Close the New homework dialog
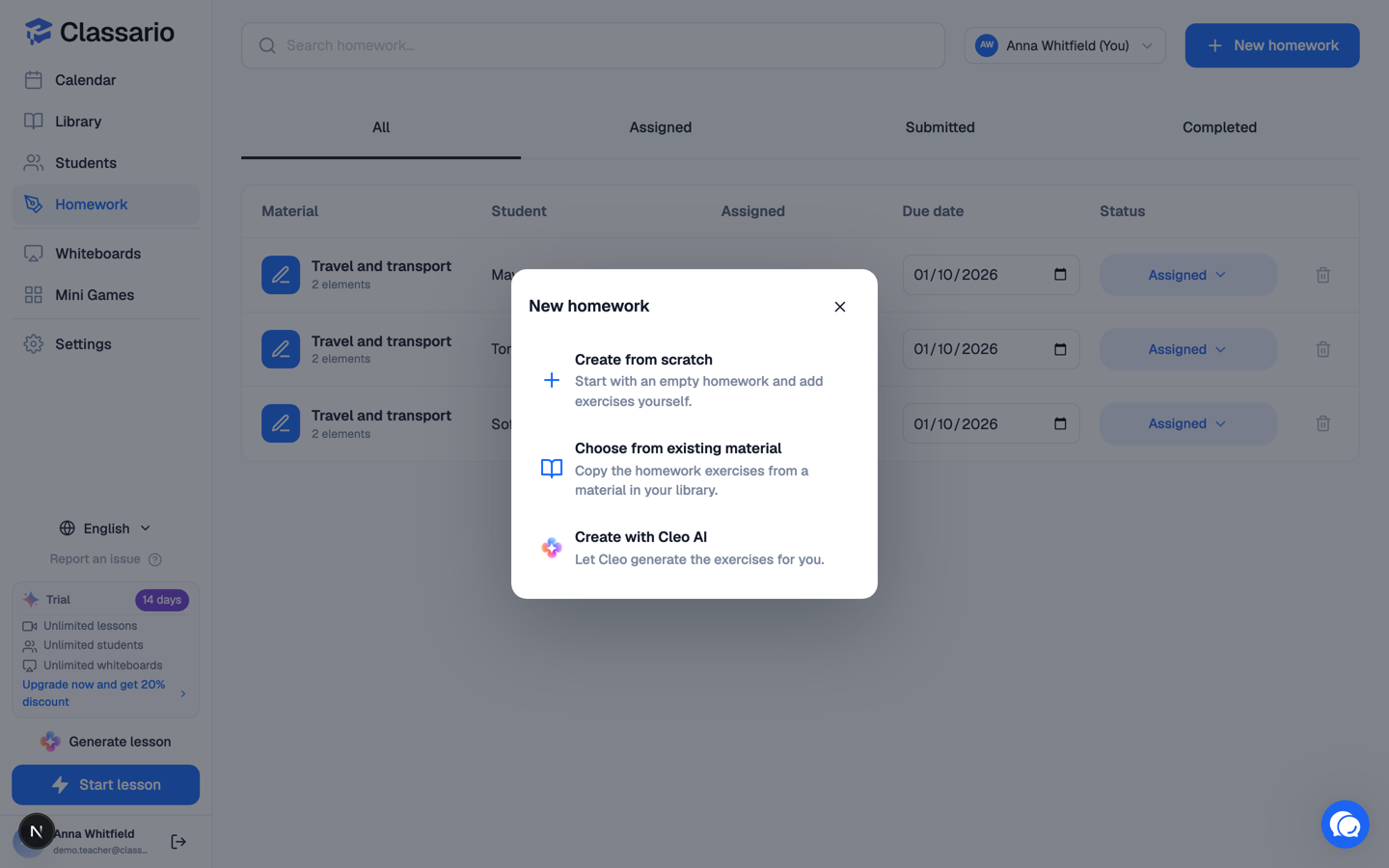 [839, 307]
